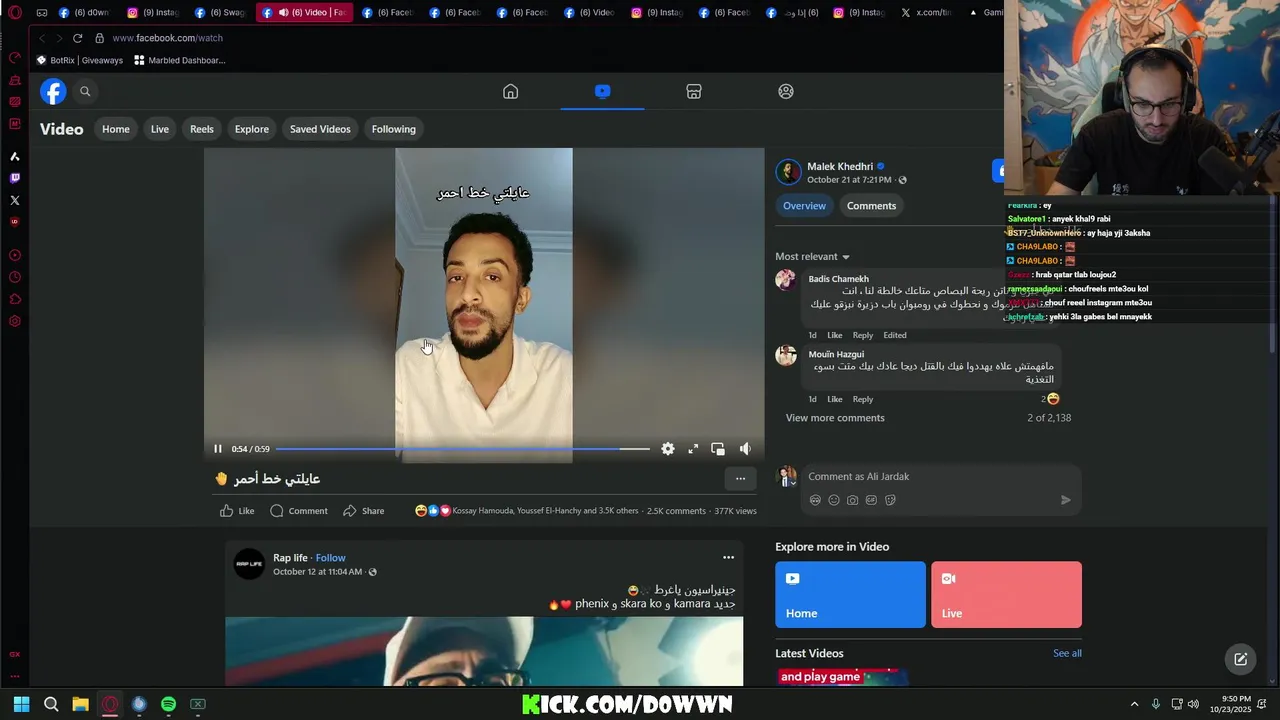Select the Reels chip
Viewport: 1280px width, 720px height.
(202, 129)
